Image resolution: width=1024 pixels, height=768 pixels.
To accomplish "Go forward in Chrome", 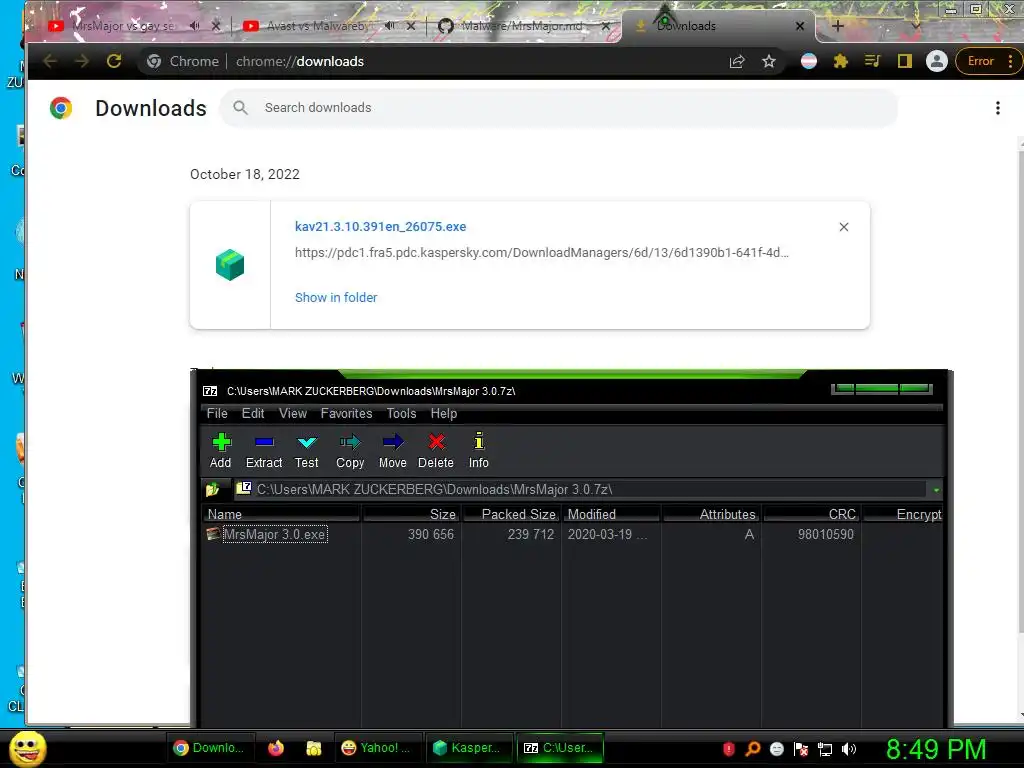I will click(82, 61).
